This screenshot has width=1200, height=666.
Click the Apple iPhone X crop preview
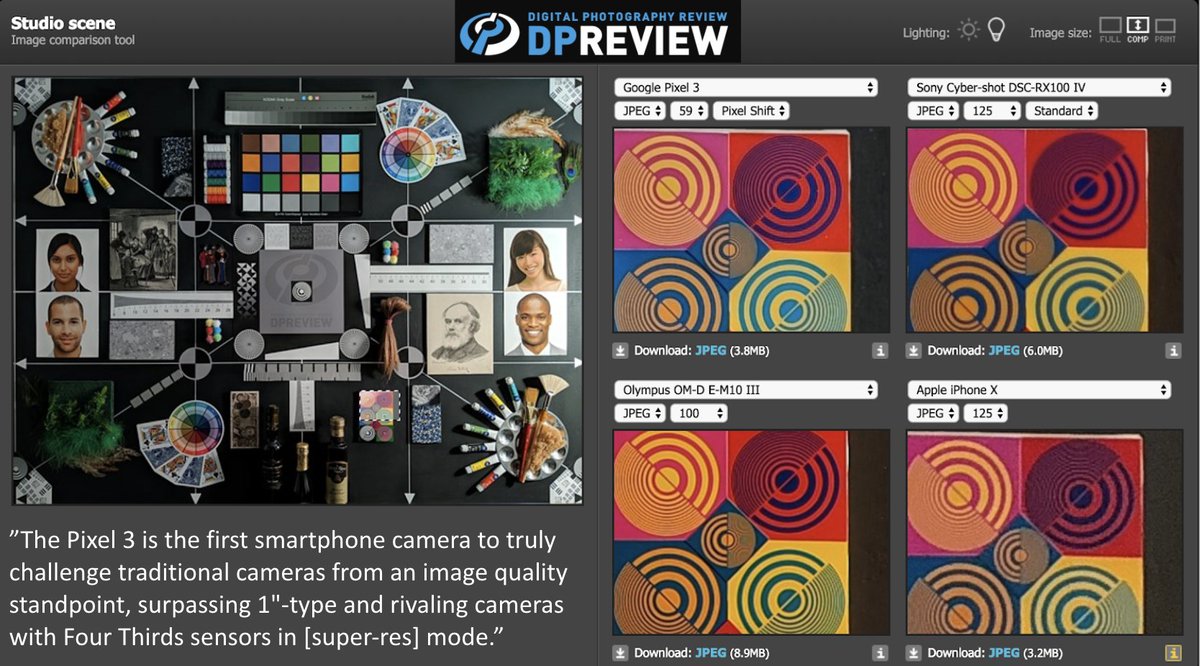click(1044, 532)
